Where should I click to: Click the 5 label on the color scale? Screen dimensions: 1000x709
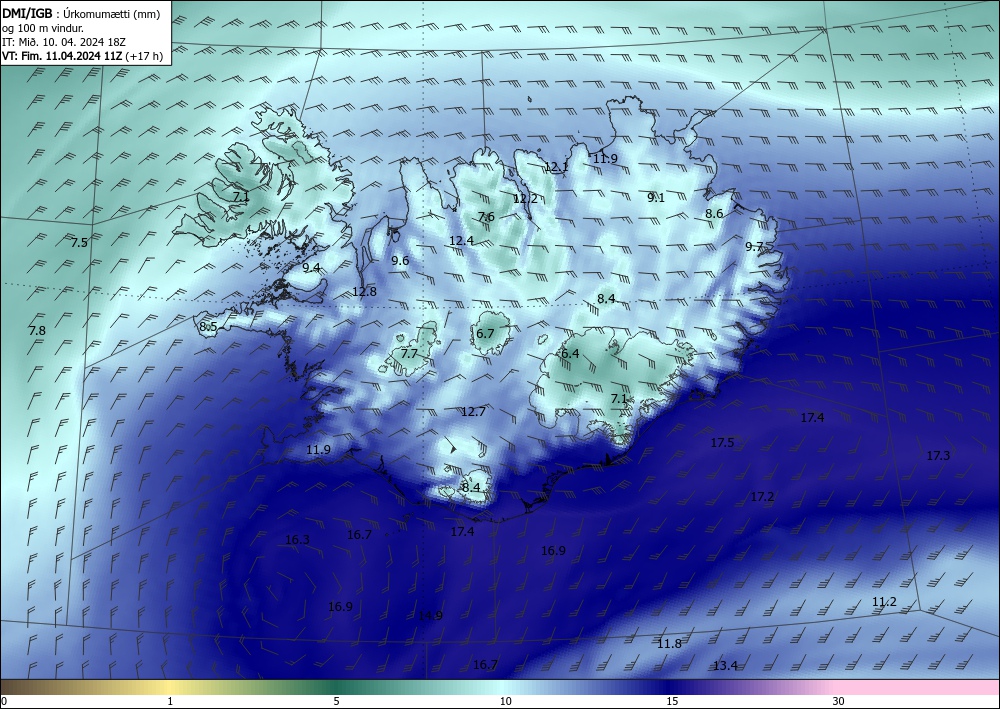pos(336,701)
